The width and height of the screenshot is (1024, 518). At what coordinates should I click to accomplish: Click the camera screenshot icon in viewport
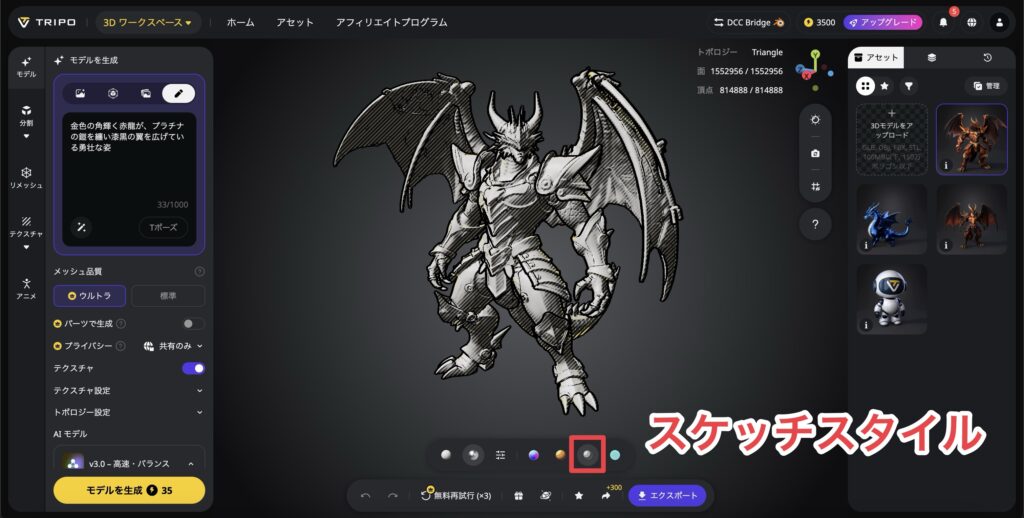point(815,153)
